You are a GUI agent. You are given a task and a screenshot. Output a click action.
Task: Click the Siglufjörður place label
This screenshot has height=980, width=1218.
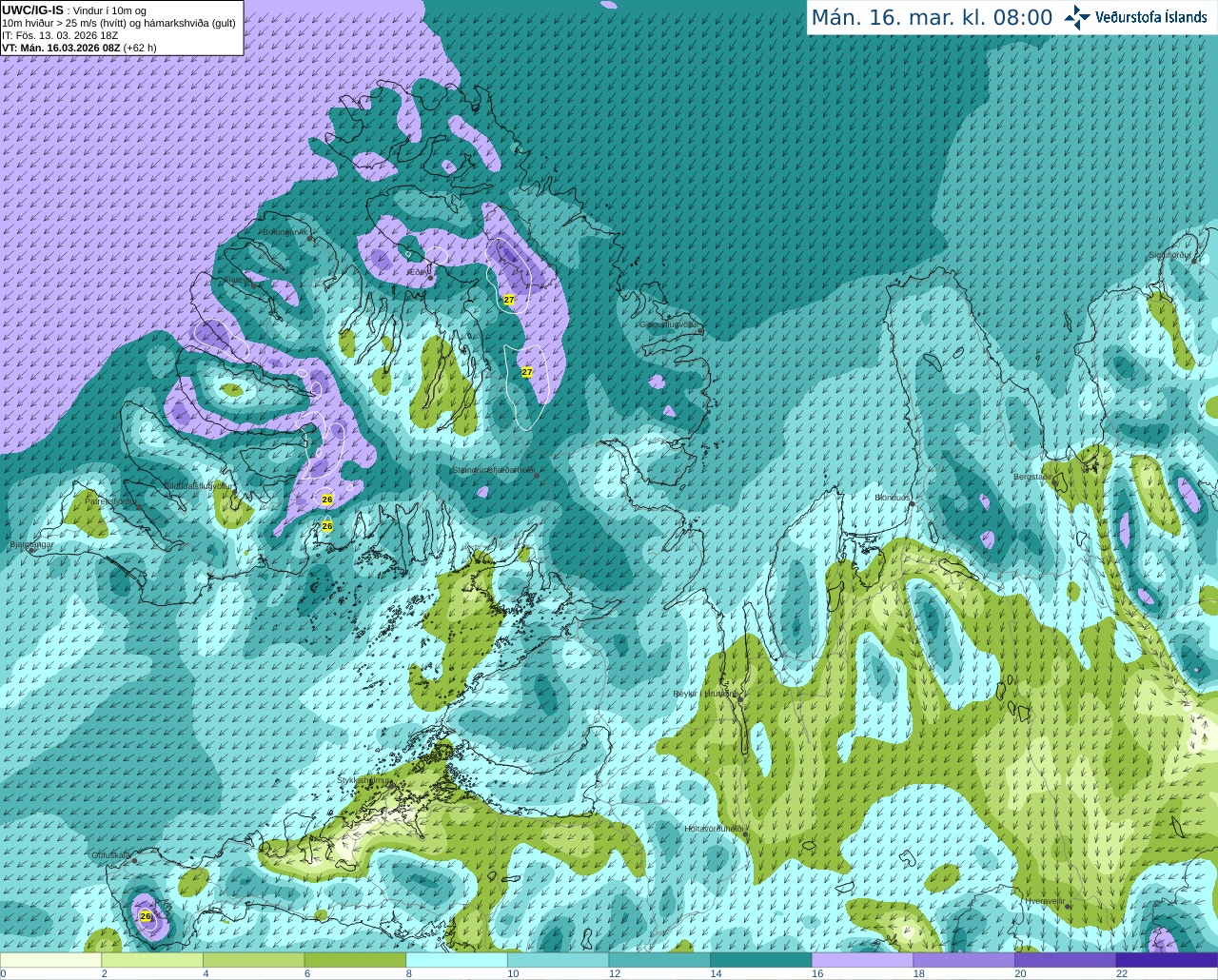tap(1169, 255)
